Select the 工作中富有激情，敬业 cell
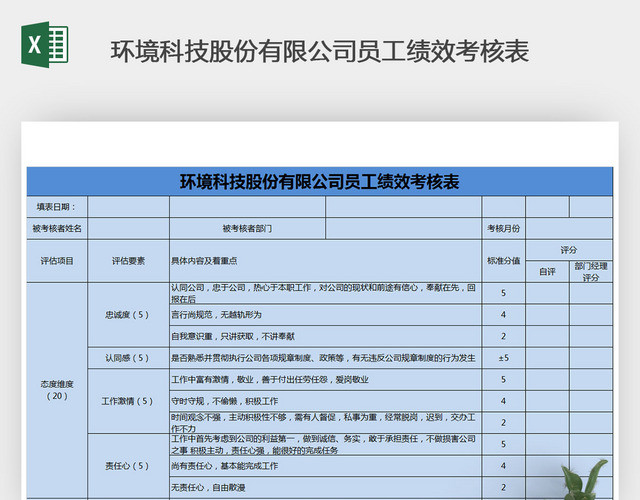The width and height of the screenshot is (640, 500). pos(326,380)
